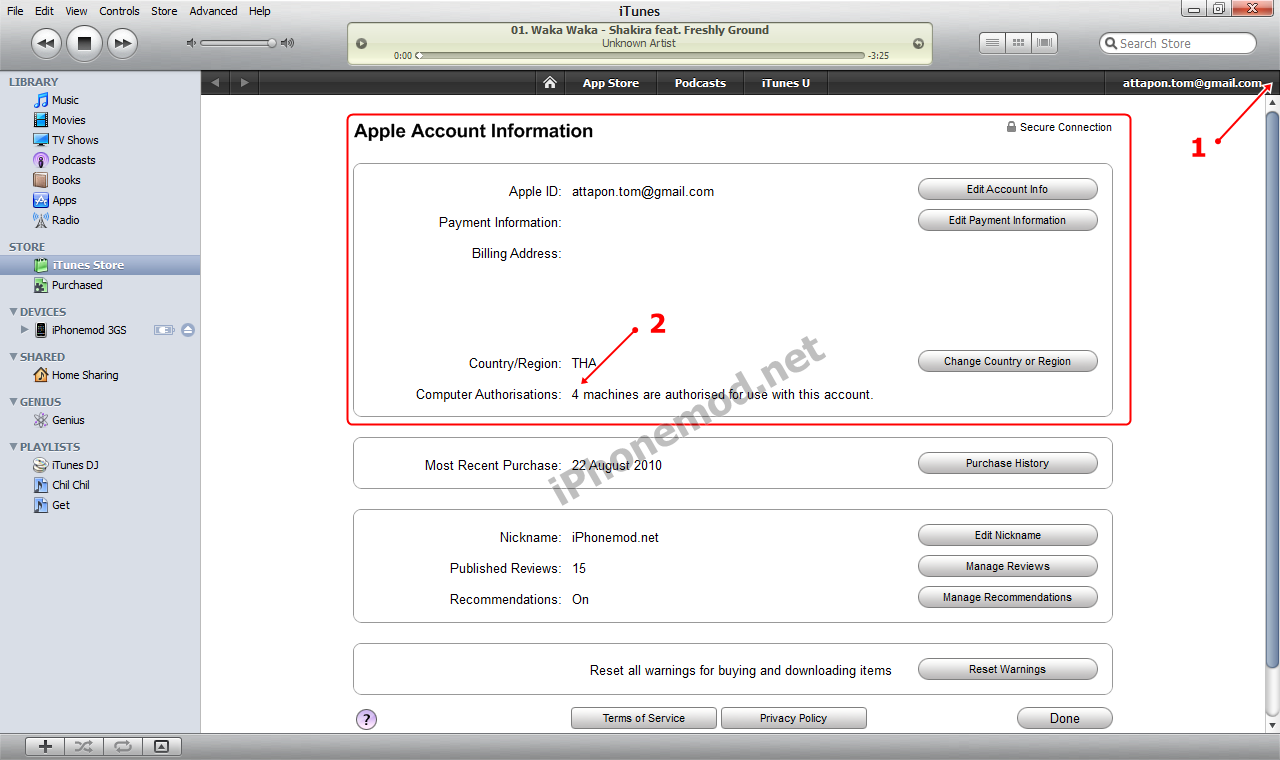Open the Edit menu
The width and height of the screenshot is (1280, 760).
point(44,11)
